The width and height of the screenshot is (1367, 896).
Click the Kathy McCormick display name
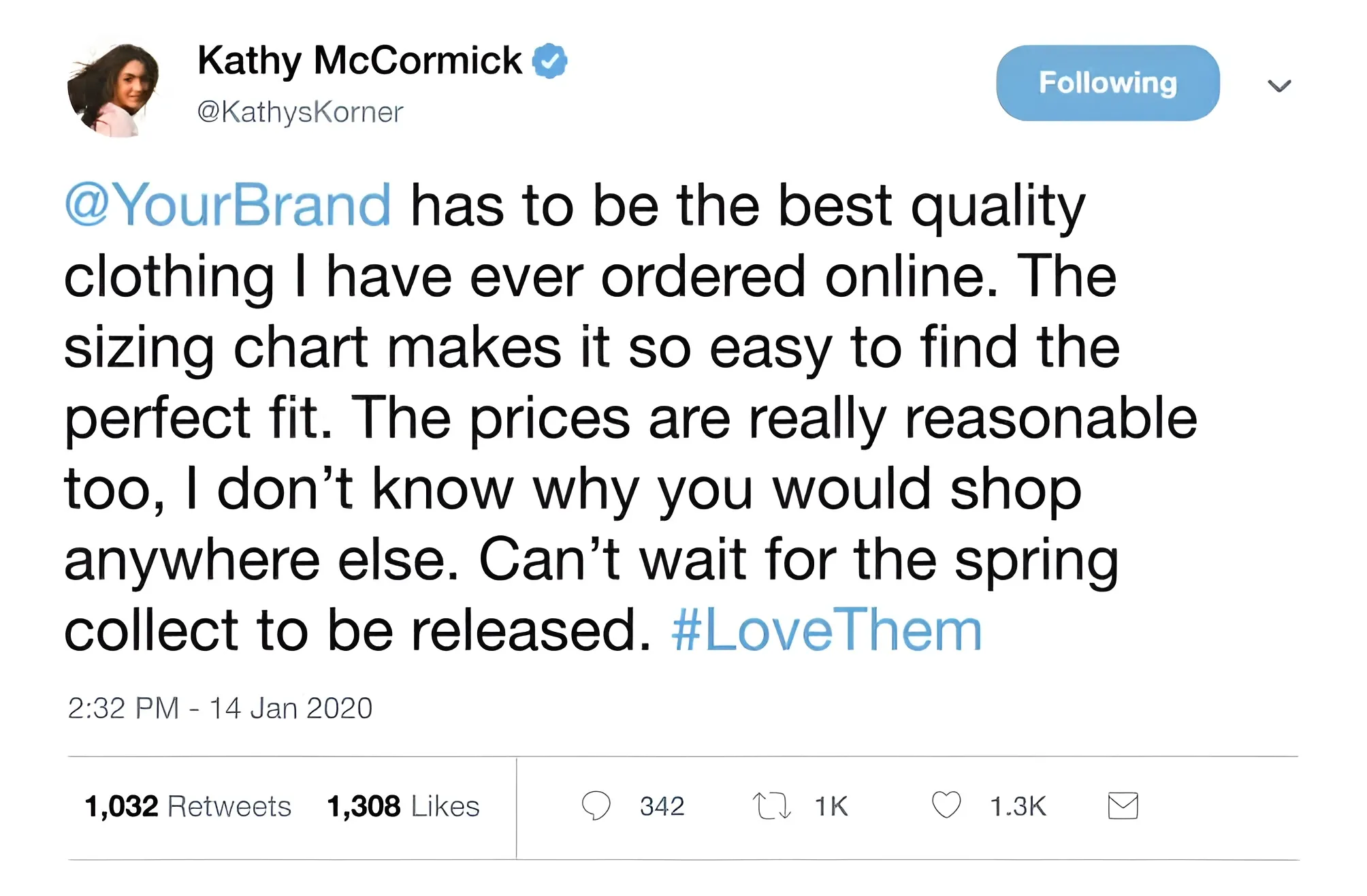[x=359, y=61]
